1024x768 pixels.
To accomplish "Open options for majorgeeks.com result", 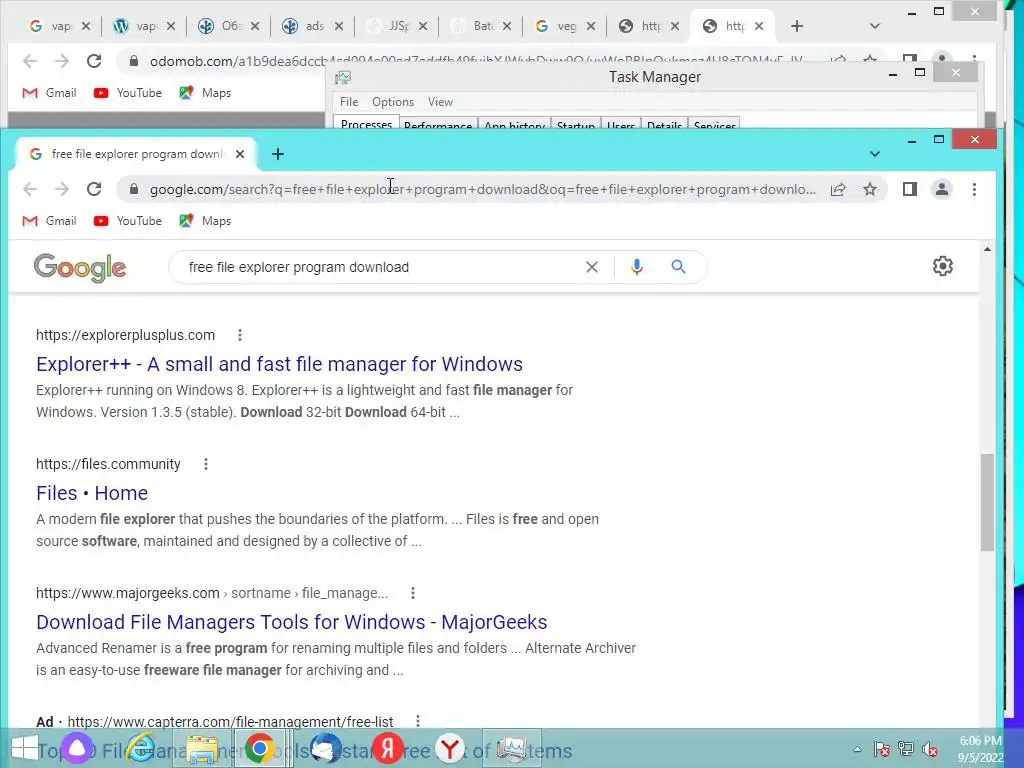I will (x=413, y=593).
